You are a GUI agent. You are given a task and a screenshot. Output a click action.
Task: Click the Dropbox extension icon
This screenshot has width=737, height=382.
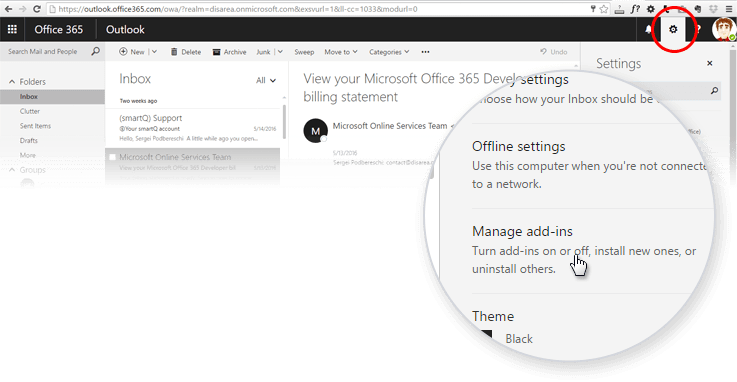(x=713, y=9)
